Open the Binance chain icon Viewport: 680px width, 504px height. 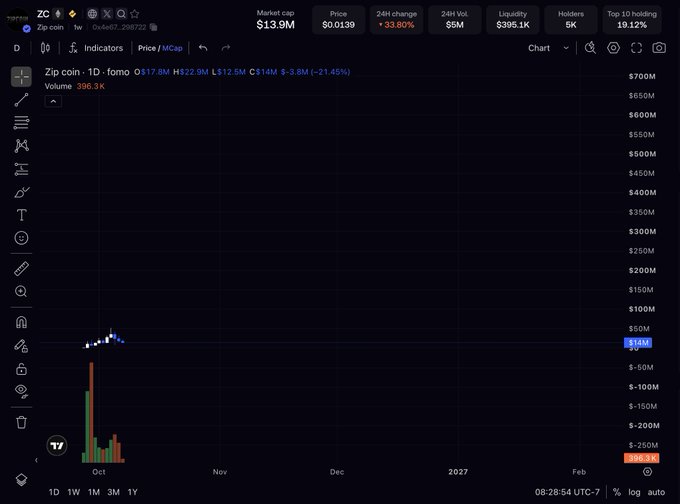(x=72, y=14)
